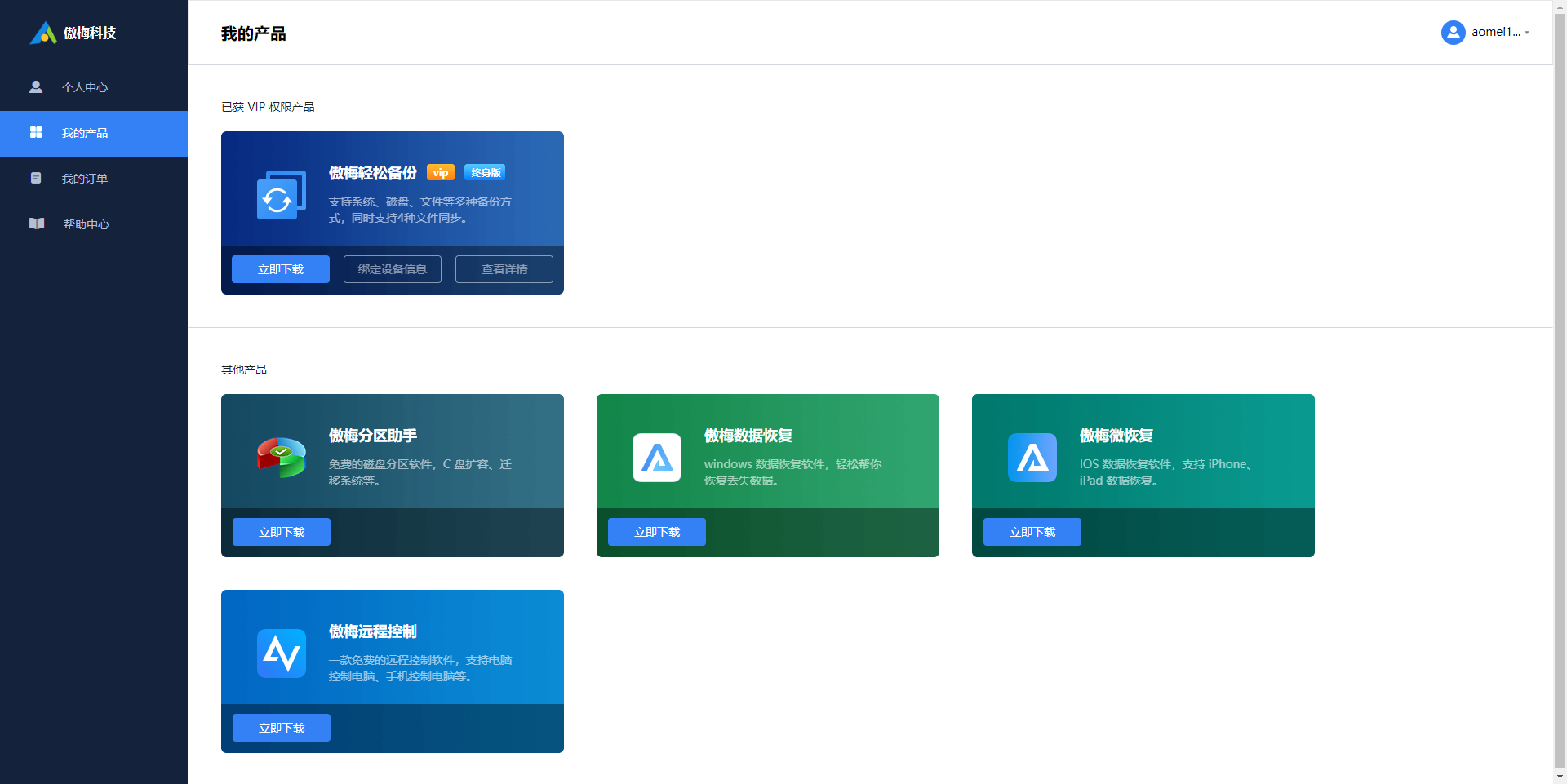Screen dimensions: 1567x784
Task: Click 绑定设备信息 button
Action: pyautogui.click(x=393, y=269)
